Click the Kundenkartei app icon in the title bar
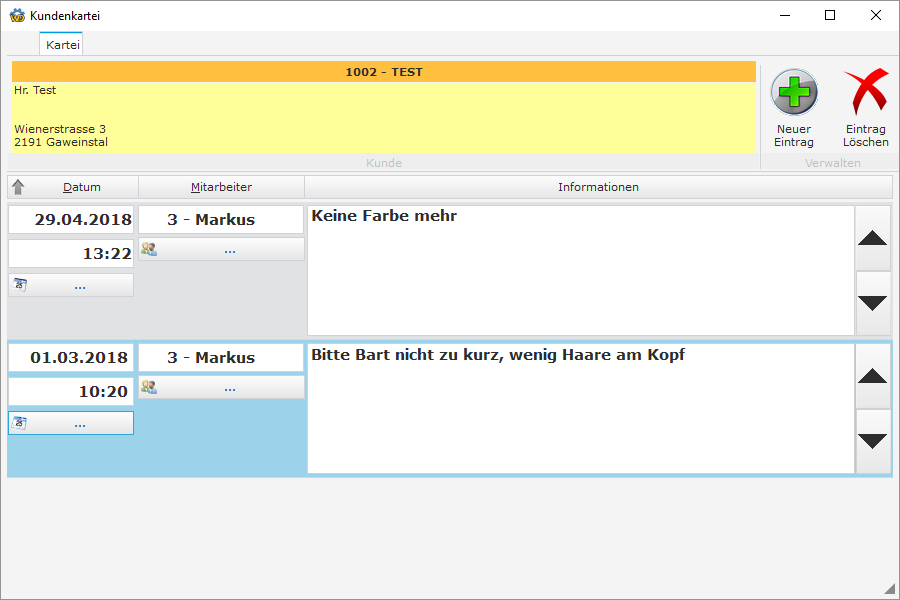This screenshot has height=600, width=900. (x=17, y=16)
